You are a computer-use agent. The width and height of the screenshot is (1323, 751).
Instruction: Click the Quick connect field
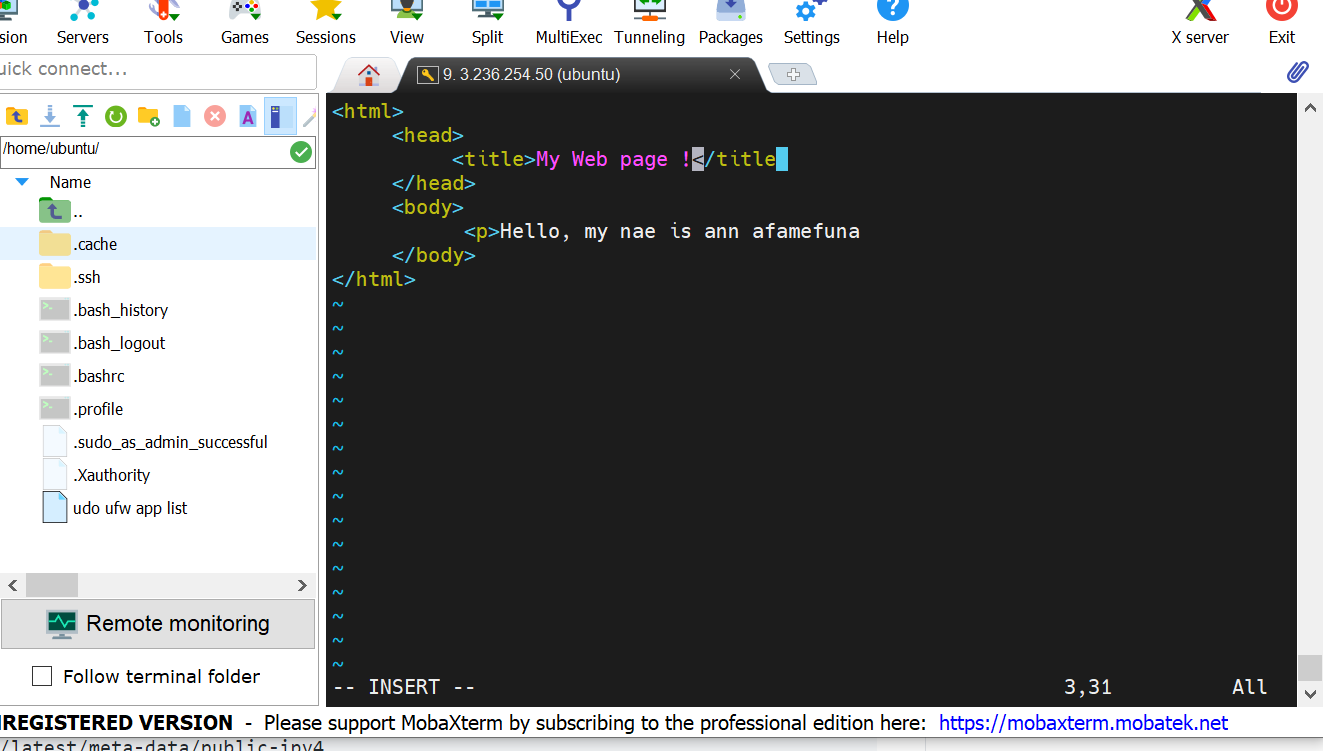click(x=158, y=70)
